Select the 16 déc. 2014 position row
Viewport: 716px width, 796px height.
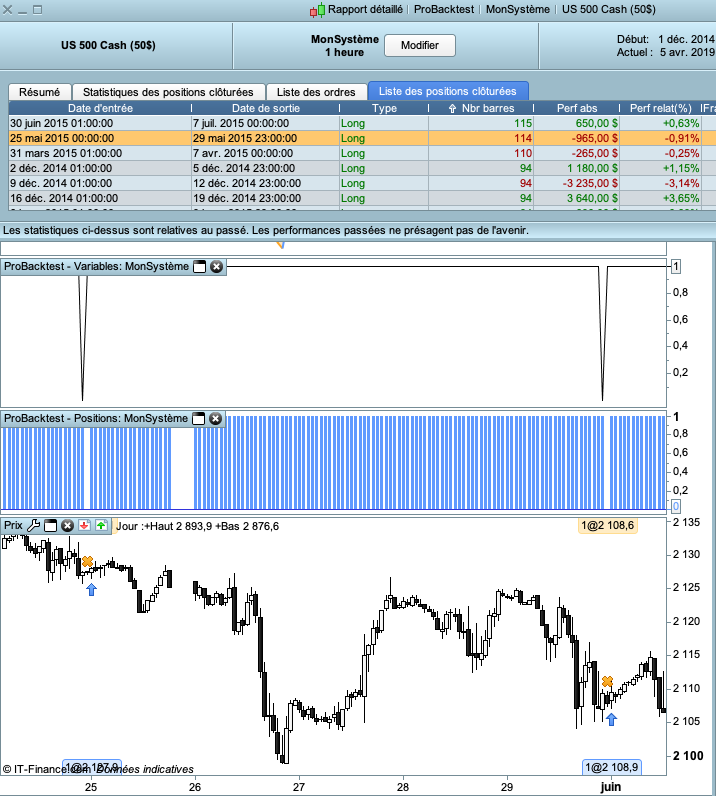(362, 198)
